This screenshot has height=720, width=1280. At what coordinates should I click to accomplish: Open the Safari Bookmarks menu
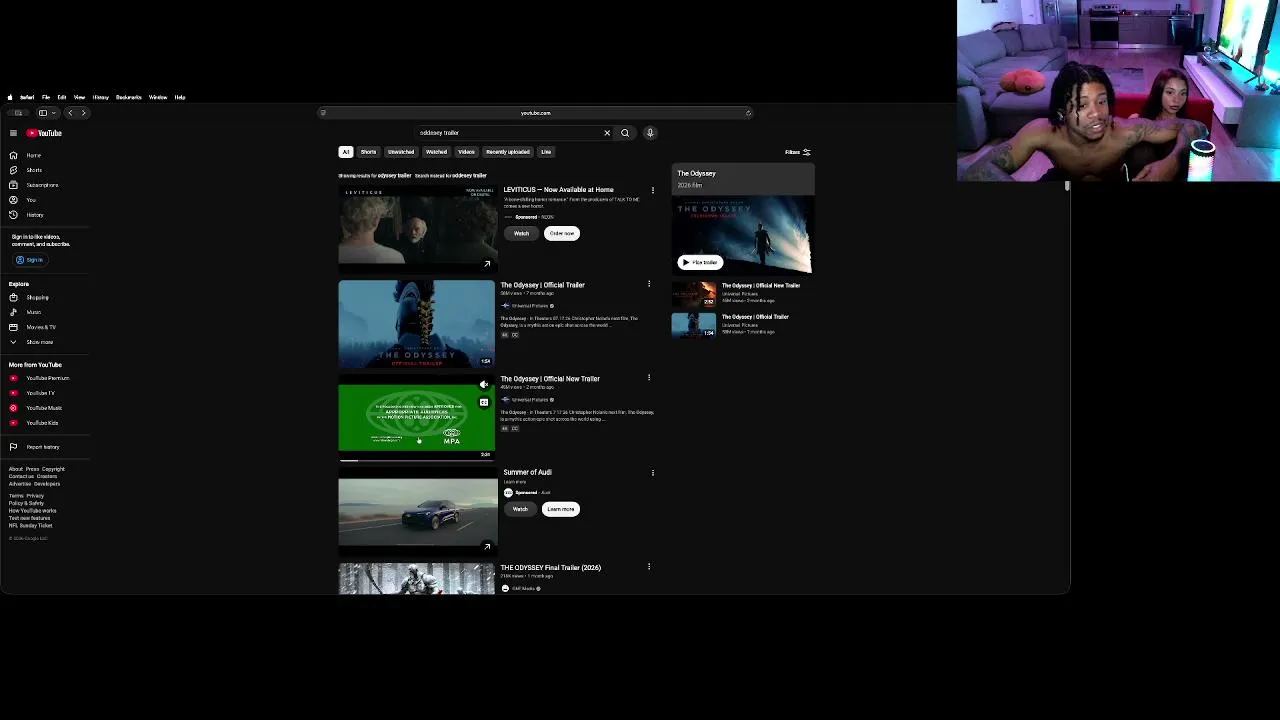(x=129, y=97)
